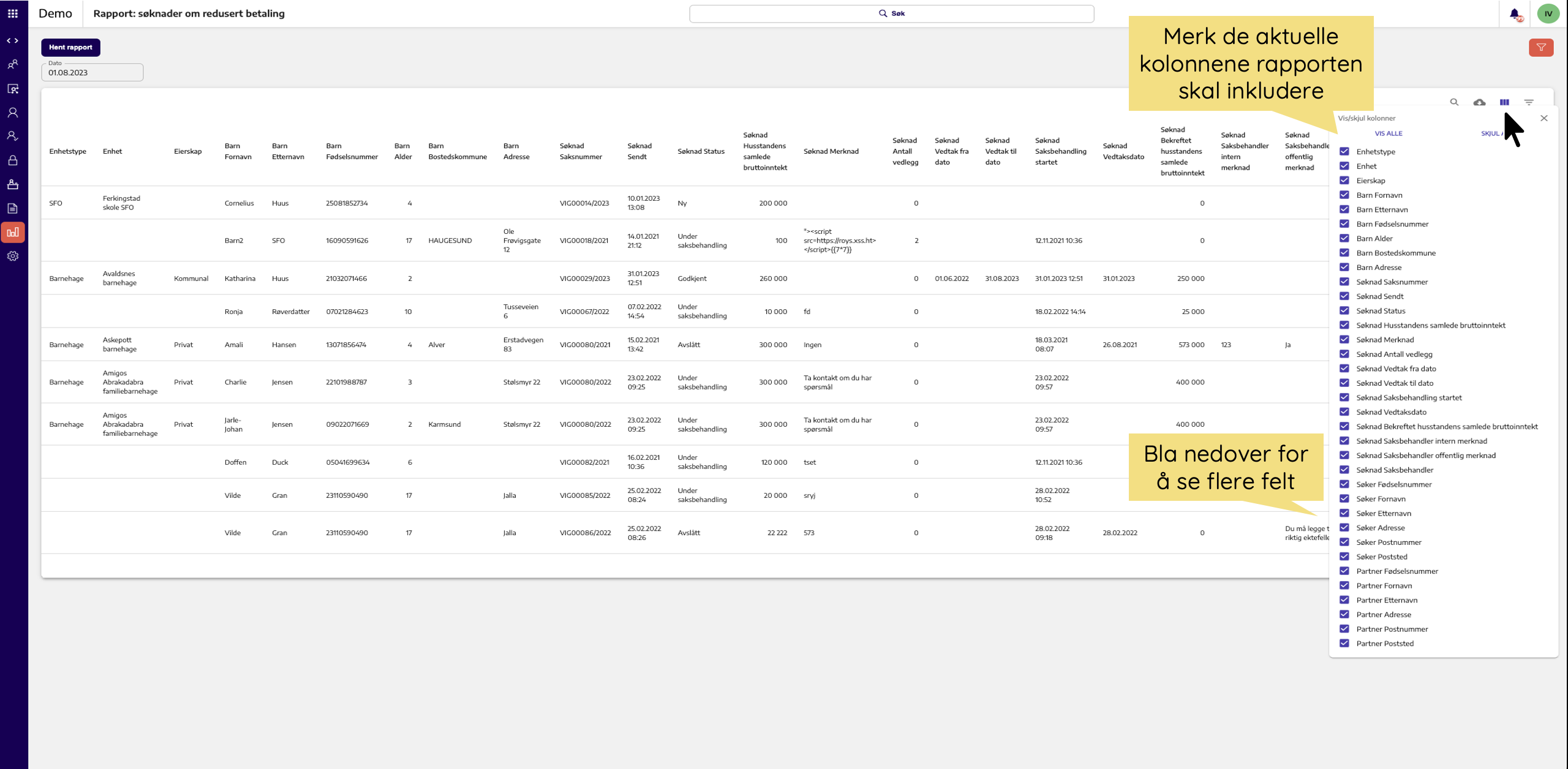Open the person with checkmark sidebar icon
Viewport: 1568px width, 769px height.
[x=13, y=136]
